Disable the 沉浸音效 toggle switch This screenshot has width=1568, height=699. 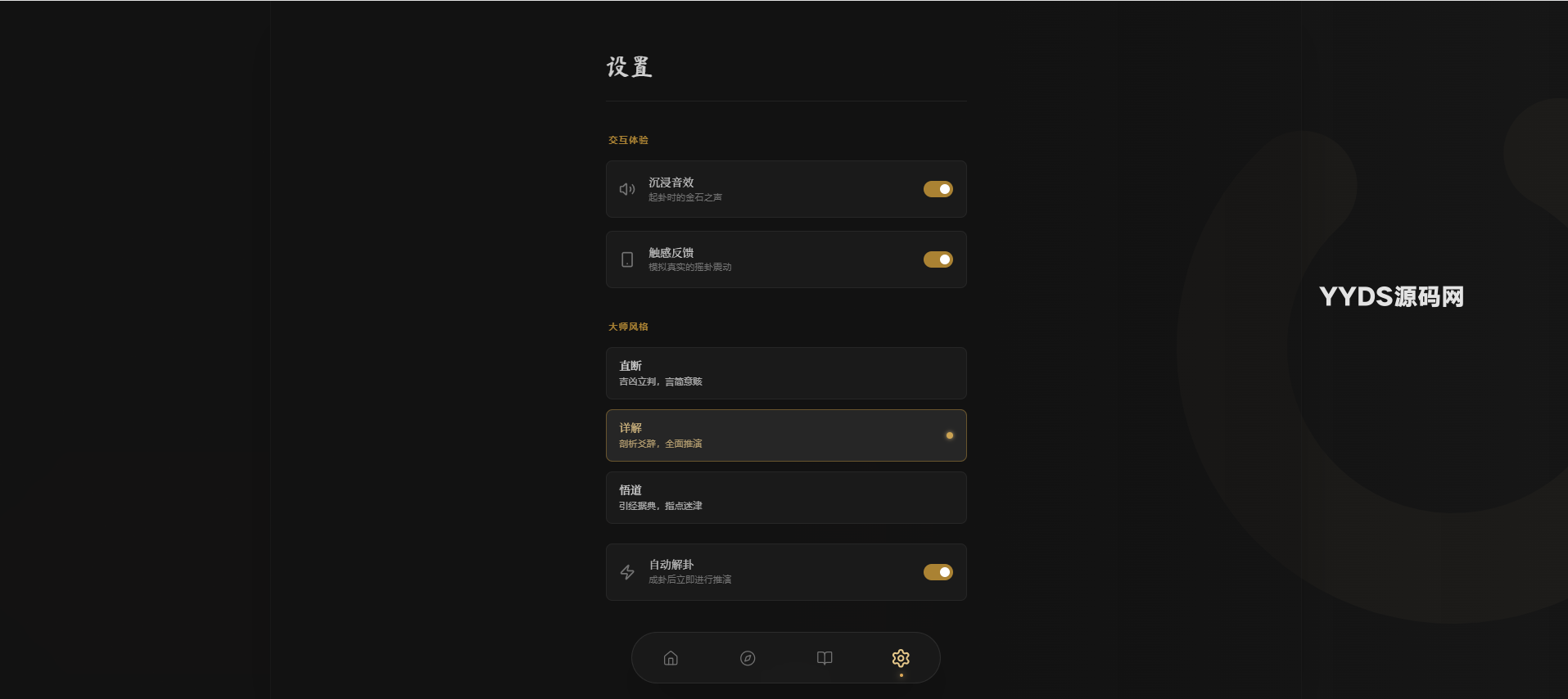tap(938, 189)
